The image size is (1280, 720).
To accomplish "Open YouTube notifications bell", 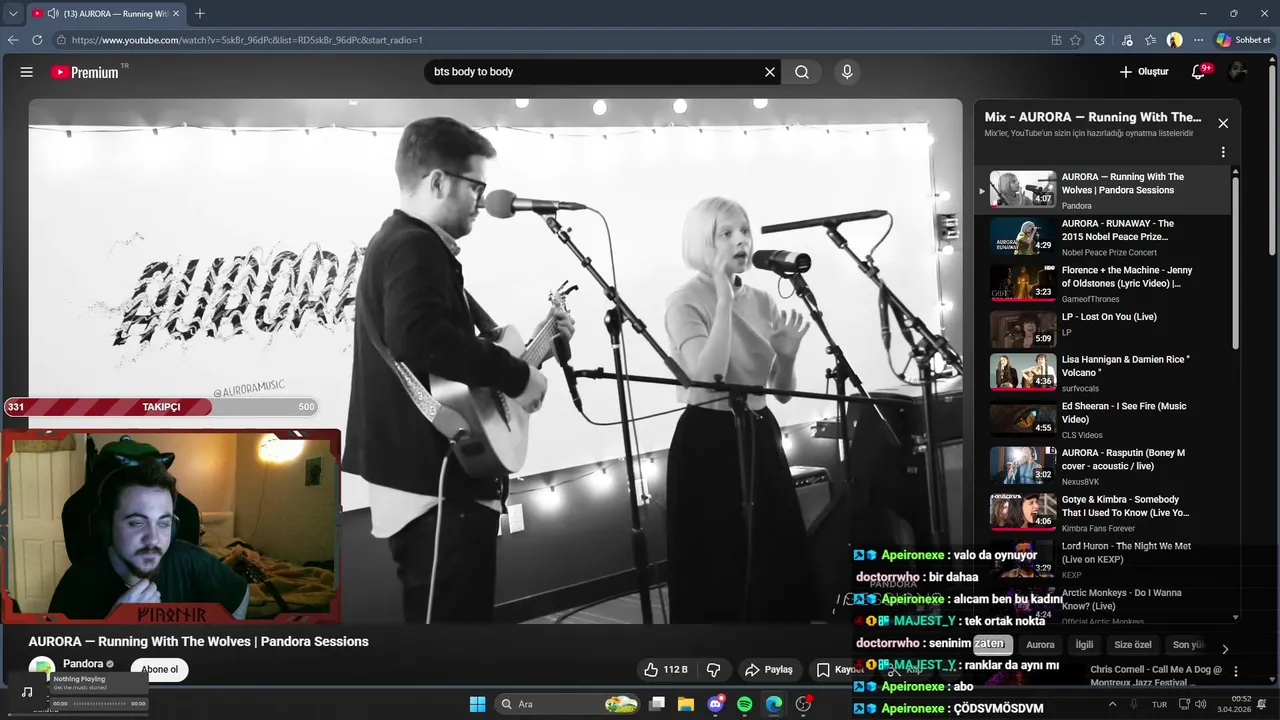I will 1198,72.
